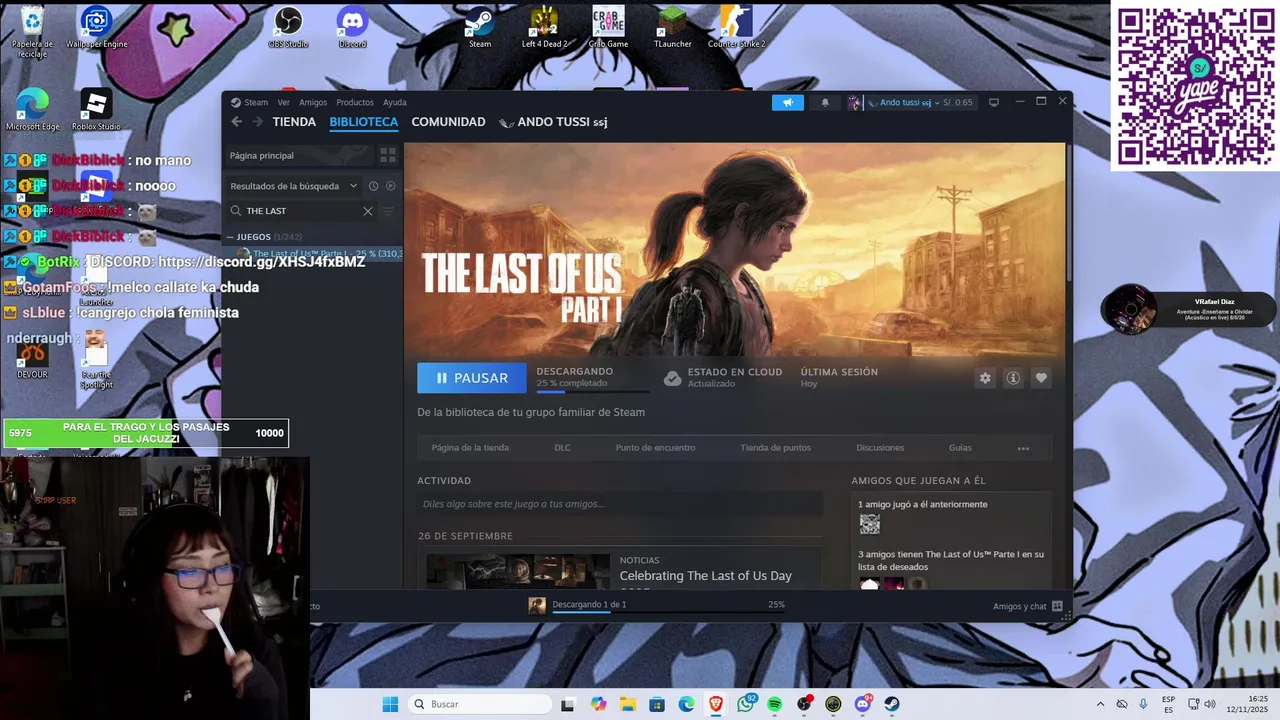
Task: Open Microsoft Edge desktop shortcut
Action: pos(32,110)
